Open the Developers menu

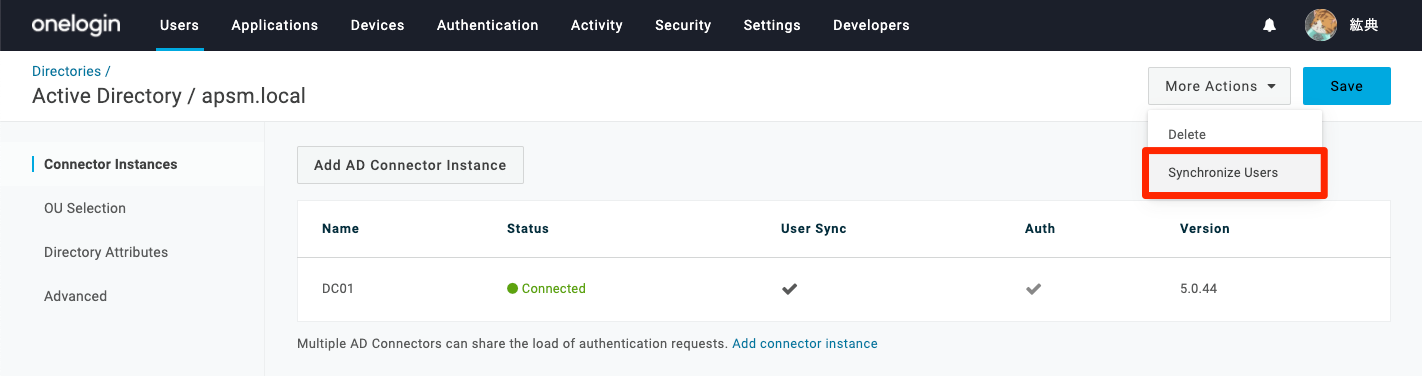(871, 25)
